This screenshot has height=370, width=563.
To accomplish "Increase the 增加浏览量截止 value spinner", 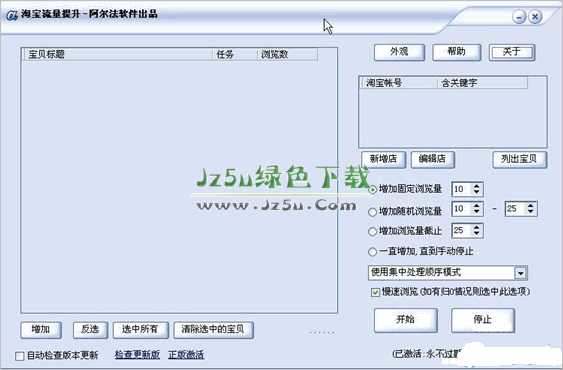I will (x=476, y=227).
